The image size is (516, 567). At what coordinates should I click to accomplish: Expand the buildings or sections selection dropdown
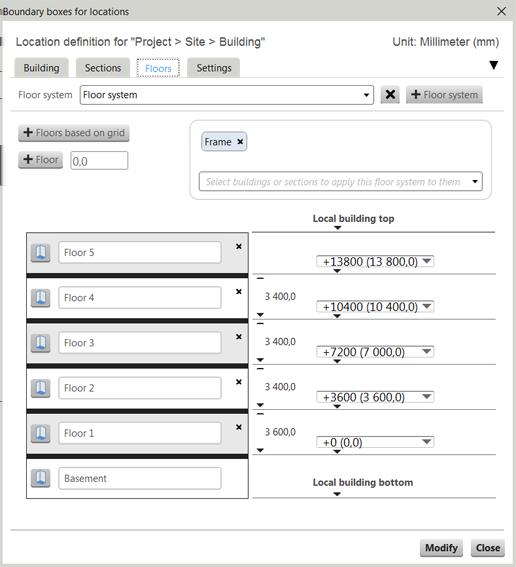coord(341,181)
